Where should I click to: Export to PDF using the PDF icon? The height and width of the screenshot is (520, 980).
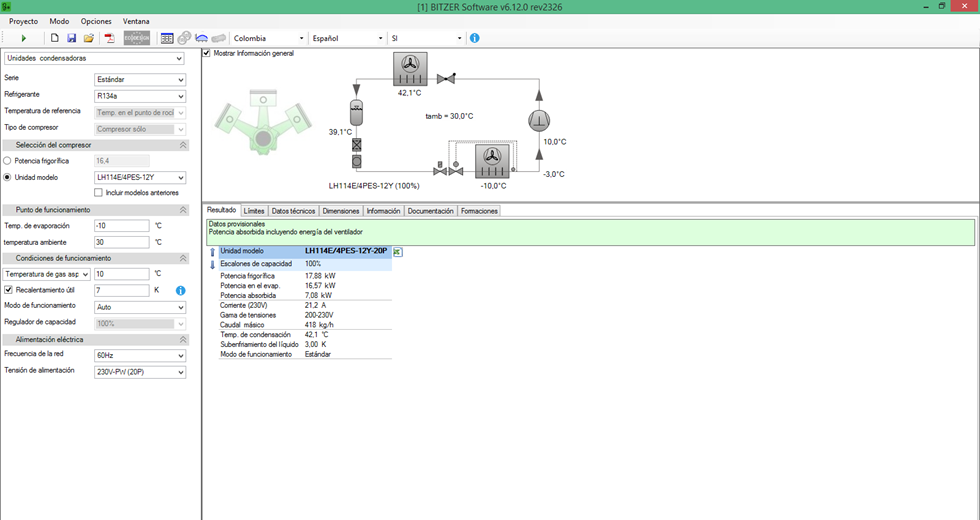(109, 38)
